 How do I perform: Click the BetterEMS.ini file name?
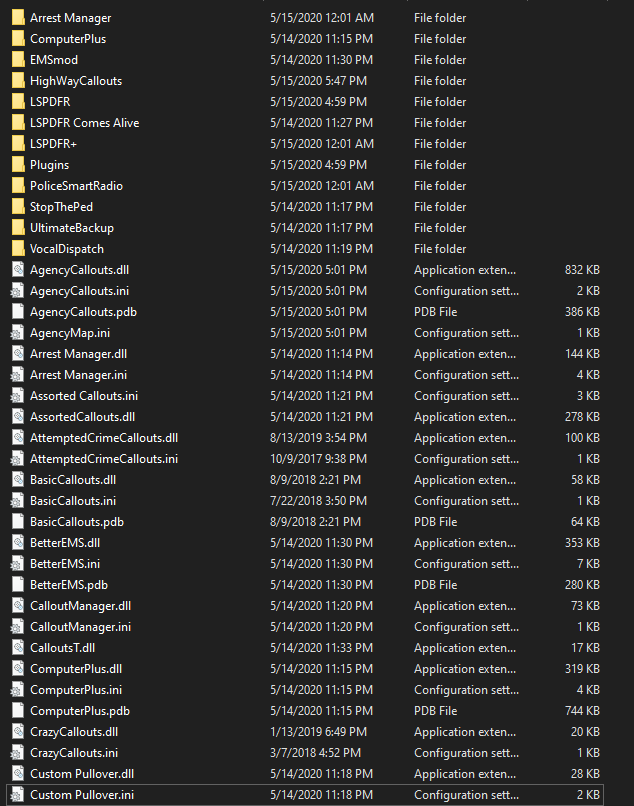(x=65, y=564)
